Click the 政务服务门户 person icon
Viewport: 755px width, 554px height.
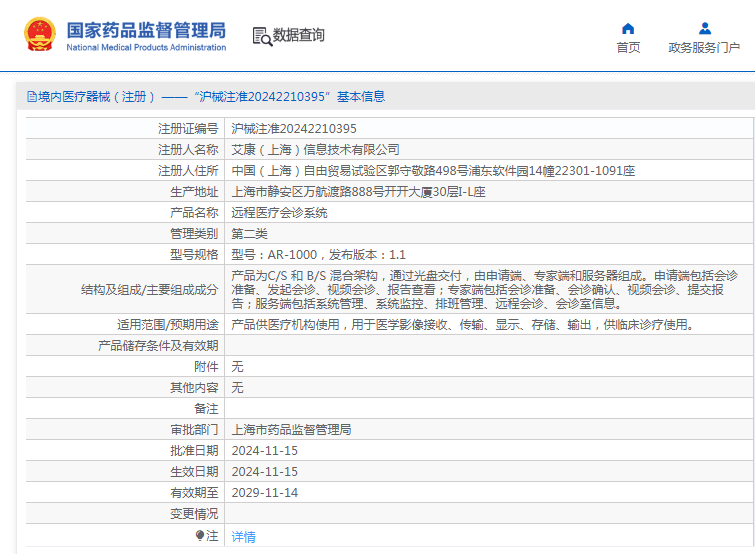click(x=704, y=28)
